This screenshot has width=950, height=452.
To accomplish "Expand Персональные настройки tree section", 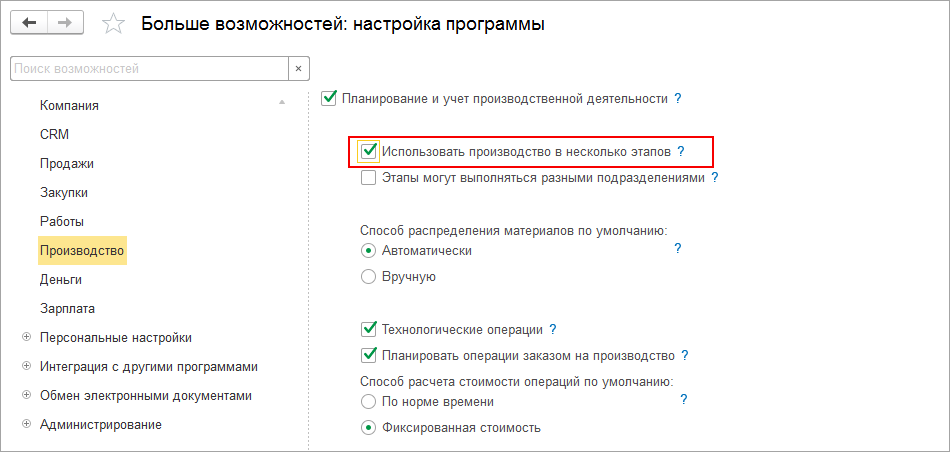I will (26, 338).
